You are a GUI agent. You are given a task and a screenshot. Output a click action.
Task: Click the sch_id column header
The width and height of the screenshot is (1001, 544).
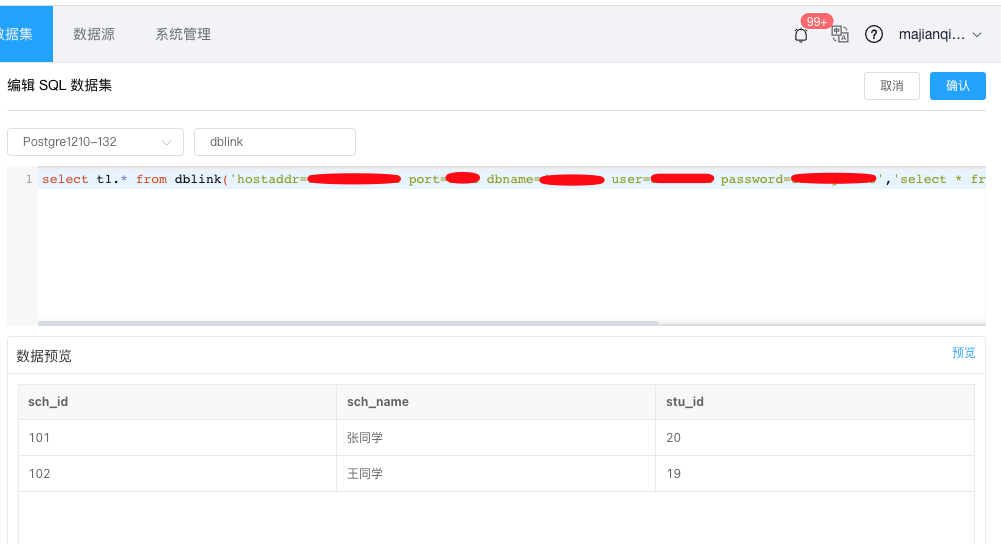[177, 402]
